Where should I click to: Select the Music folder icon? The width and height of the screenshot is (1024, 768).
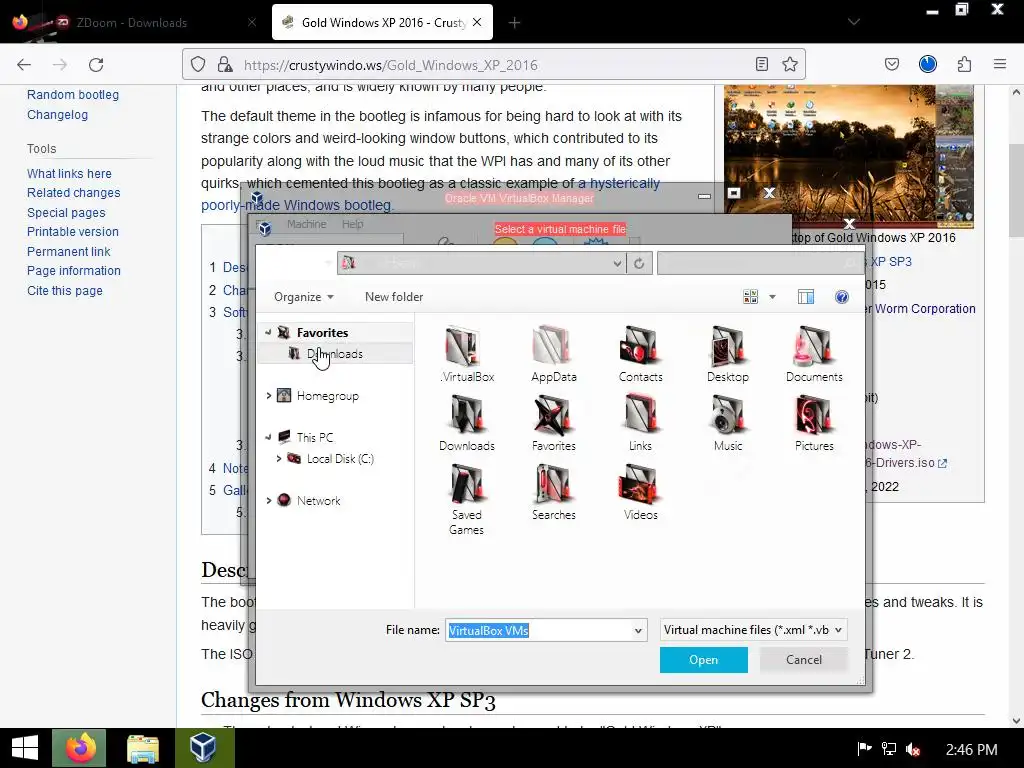[x=727, y=415]
